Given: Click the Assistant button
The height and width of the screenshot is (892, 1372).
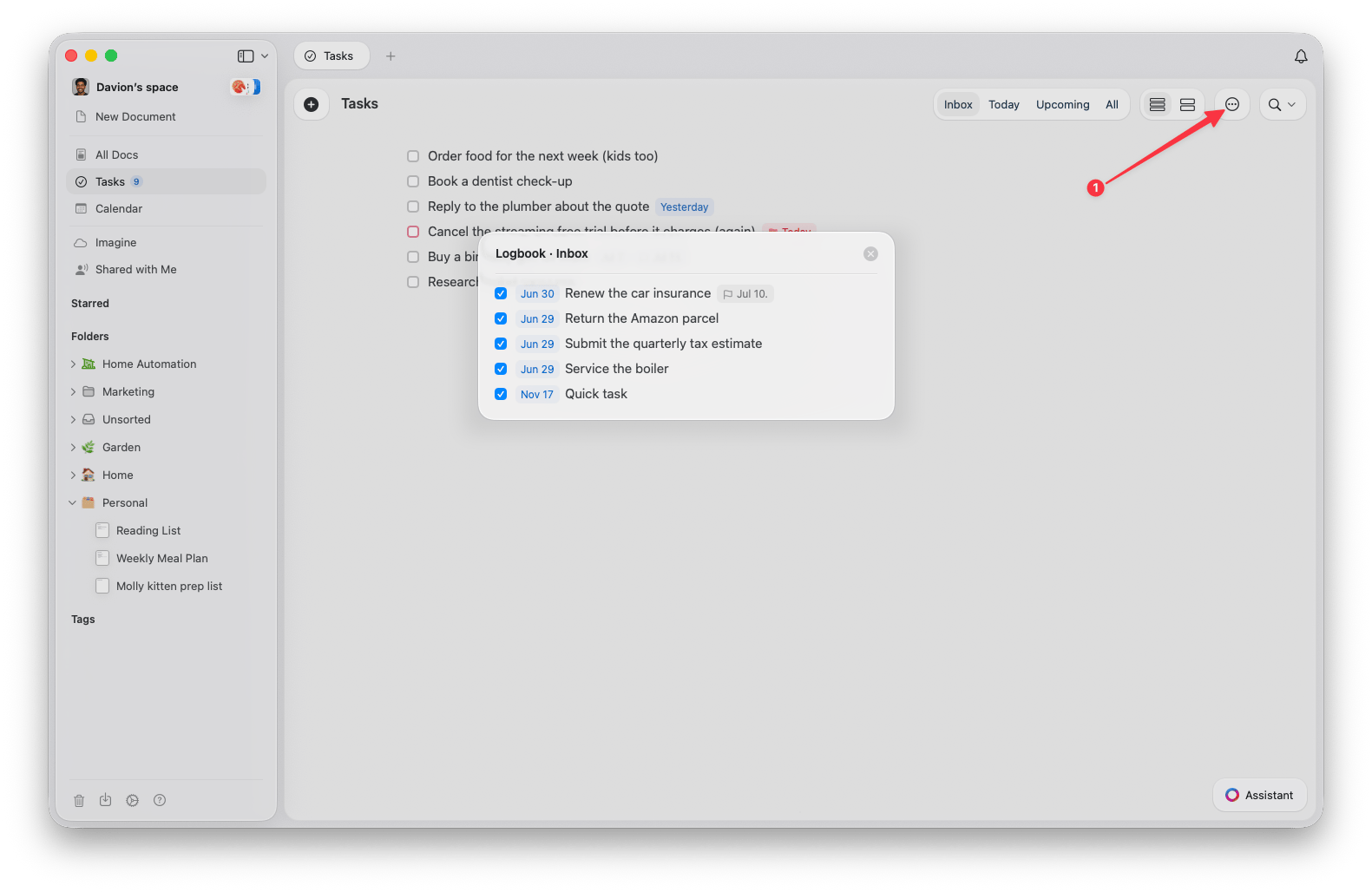Looking at the screenshot, I should click(1259, 795).
